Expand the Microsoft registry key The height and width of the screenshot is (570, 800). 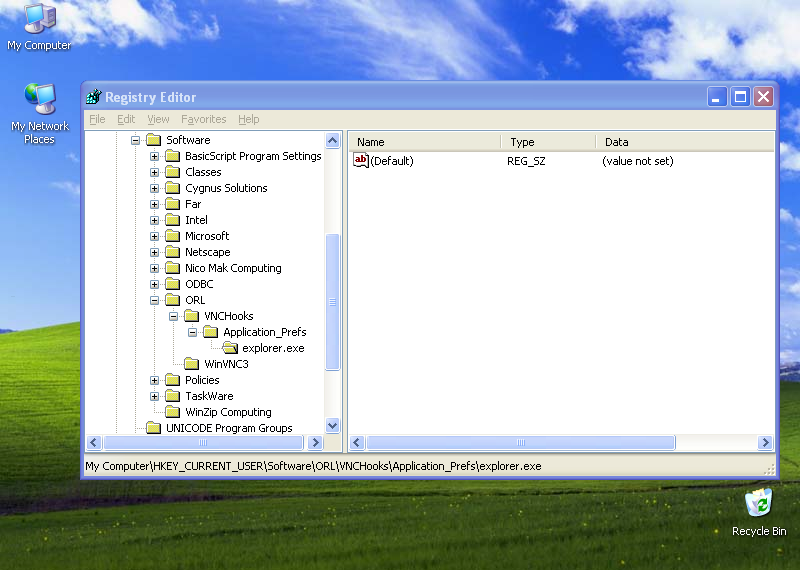(x=155, y=236)
